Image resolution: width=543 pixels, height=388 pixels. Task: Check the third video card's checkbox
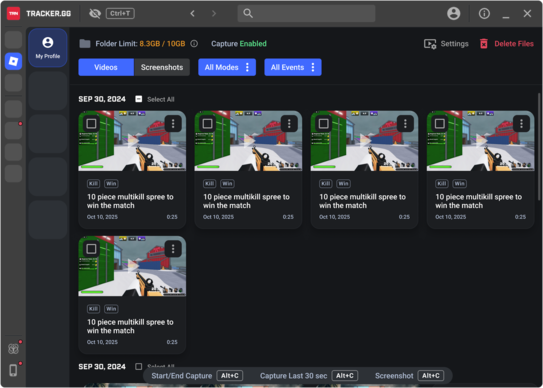[x=323, y=124]
